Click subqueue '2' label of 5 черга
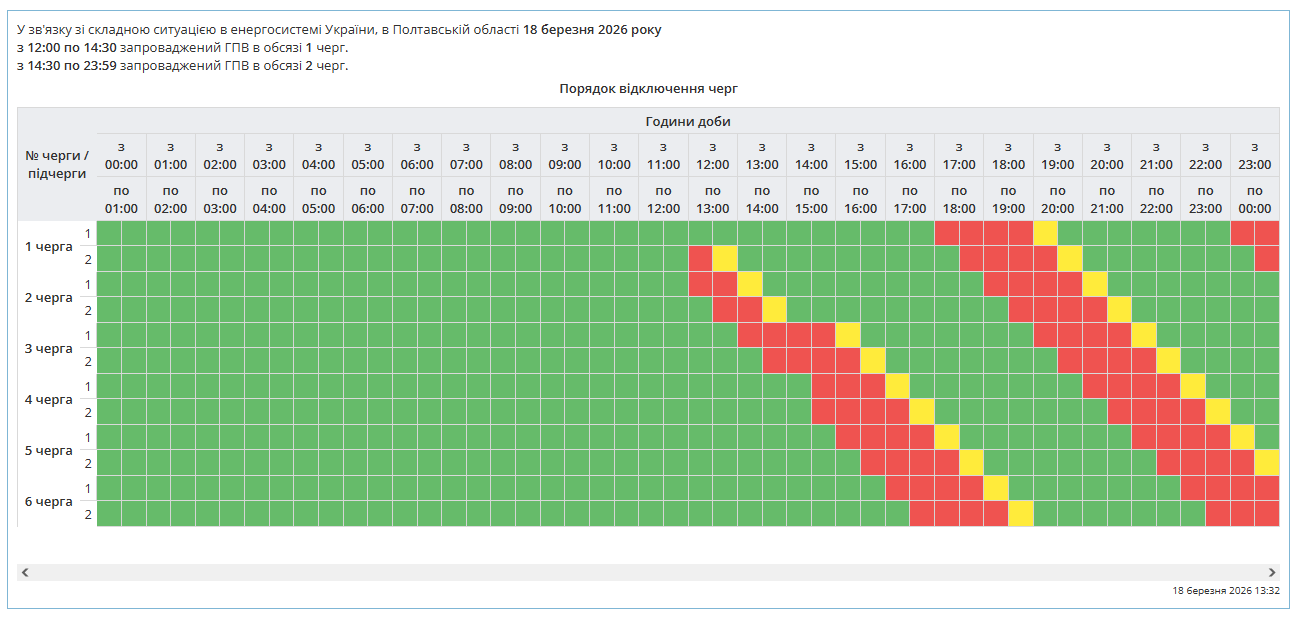1296x618 pixels. (x=88, y=463)
